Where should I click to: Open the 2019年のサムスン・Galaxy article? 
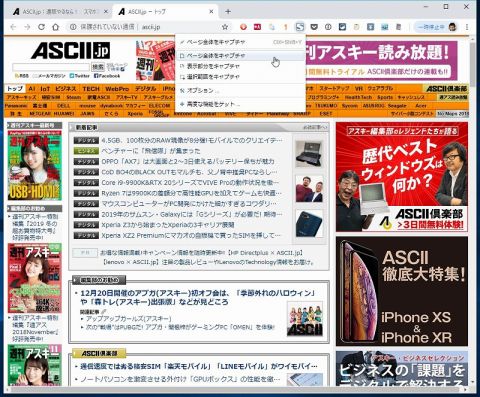[192, 214]
